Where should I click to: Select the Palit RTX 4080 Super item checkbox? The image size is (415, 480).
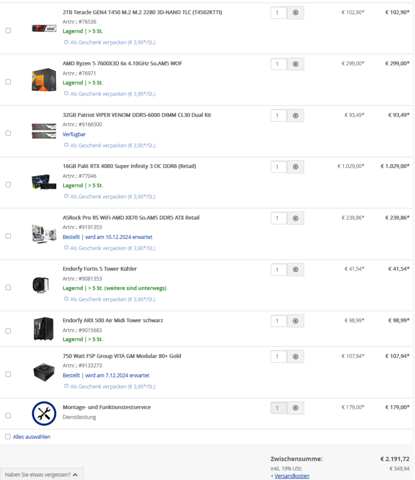coord(8,184)
